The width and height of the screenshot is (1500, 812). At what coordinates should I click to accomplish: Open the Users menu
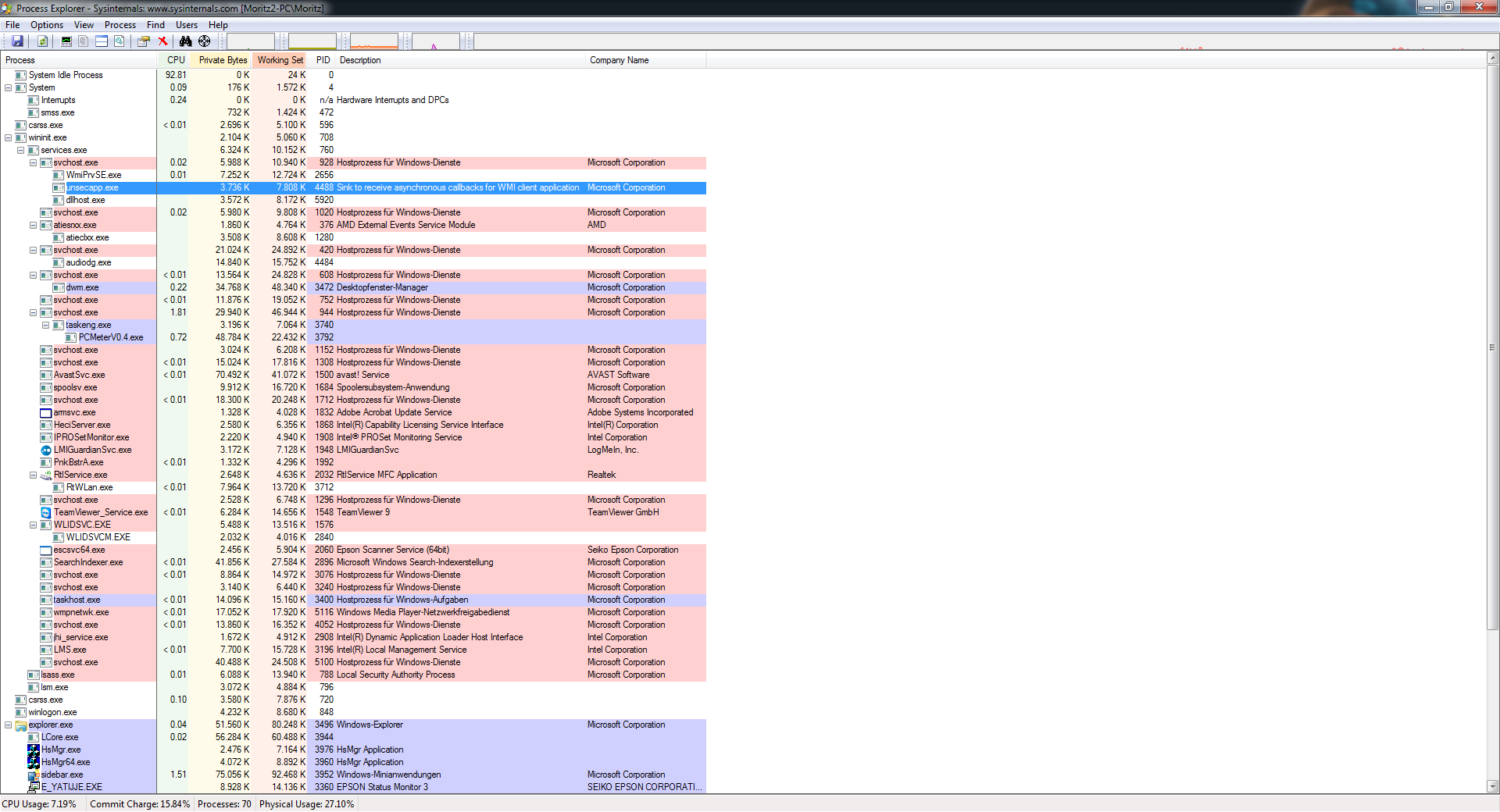tap(187, 25)
